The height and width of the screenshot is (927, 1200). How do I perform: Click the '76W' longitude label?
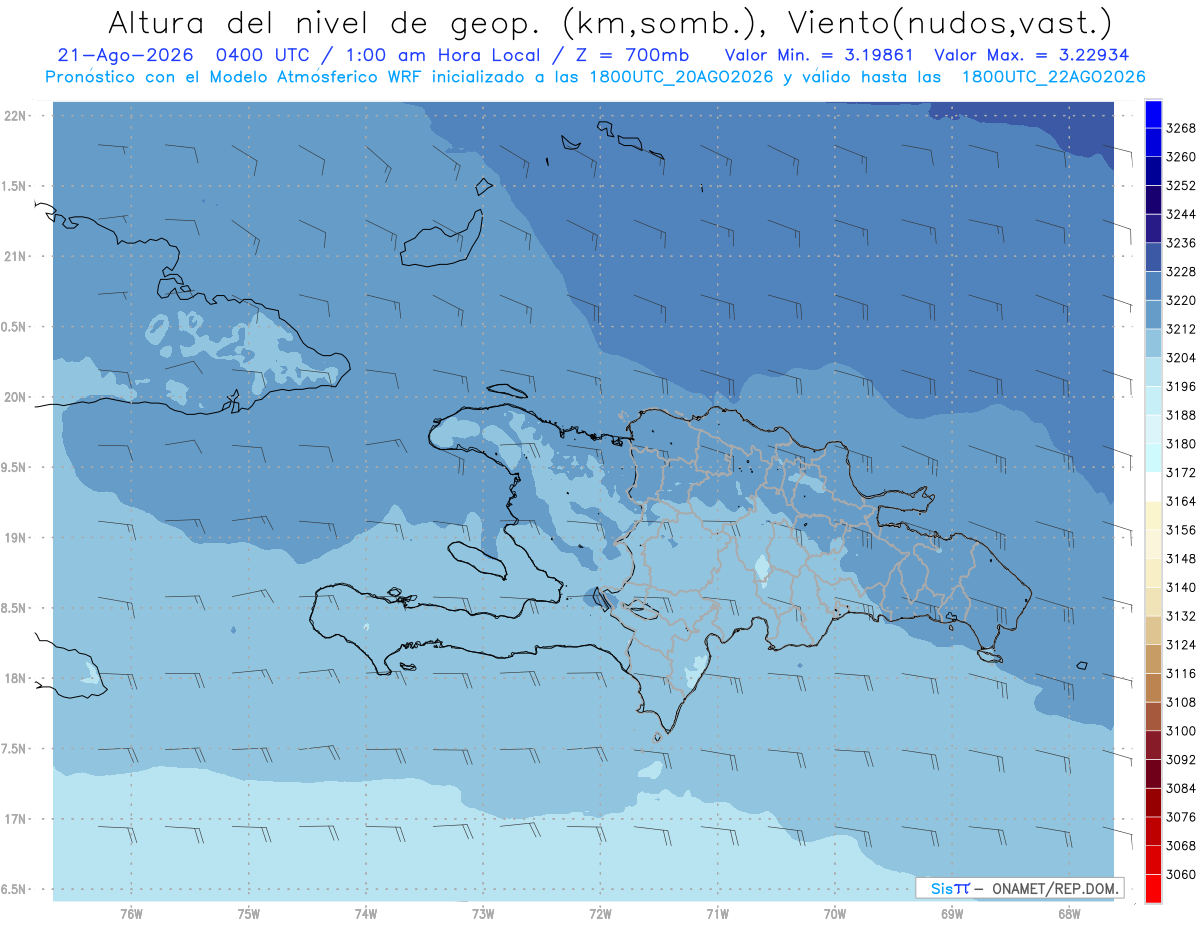pos(131,913)
